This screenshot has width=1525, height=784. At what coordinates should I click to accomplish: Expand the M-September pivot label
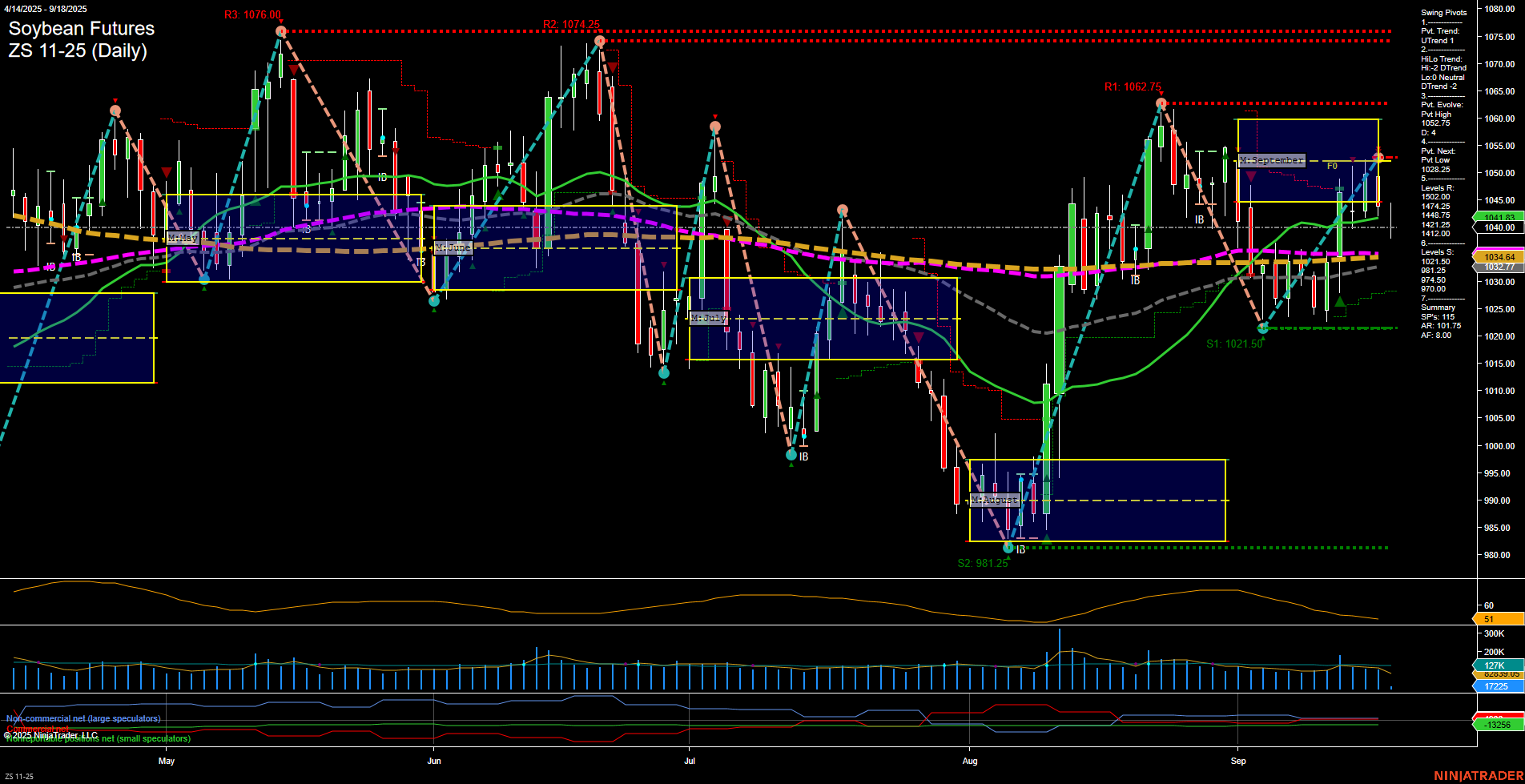point(1270,159)
